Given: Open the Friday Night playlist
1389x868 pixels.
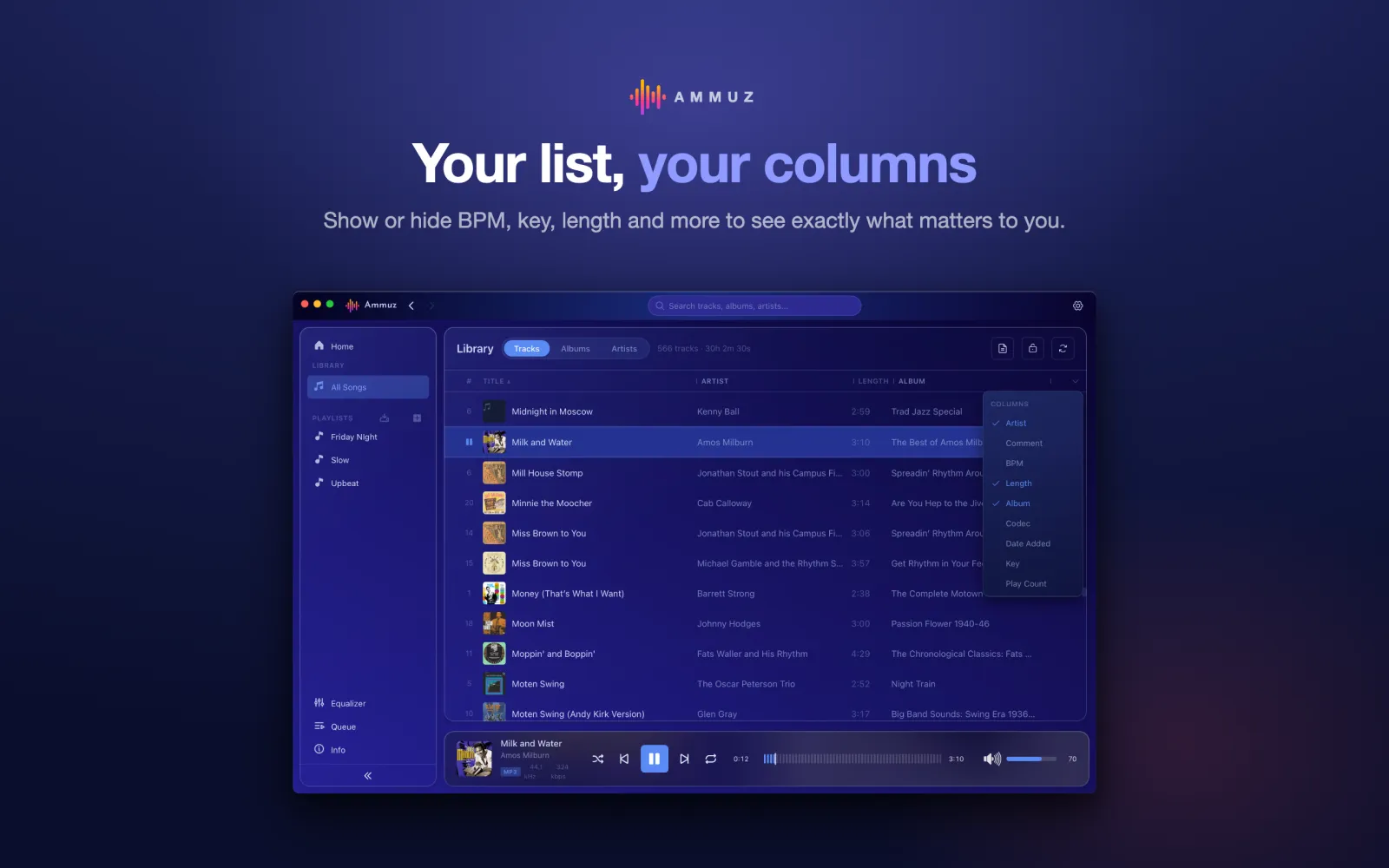Looking at the screenshot, I should click(368, 437).
